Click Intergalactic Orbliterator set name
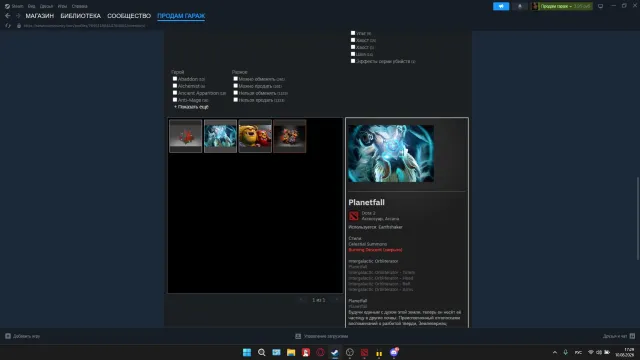The image size is (640, 360). [x=373, y=261]
